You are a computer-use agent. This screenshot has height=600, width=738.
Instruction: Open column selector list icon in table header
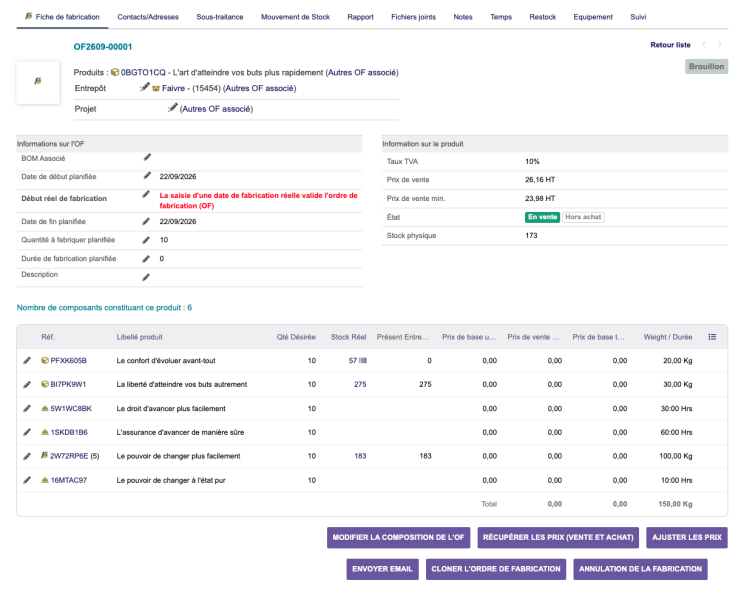712,337
